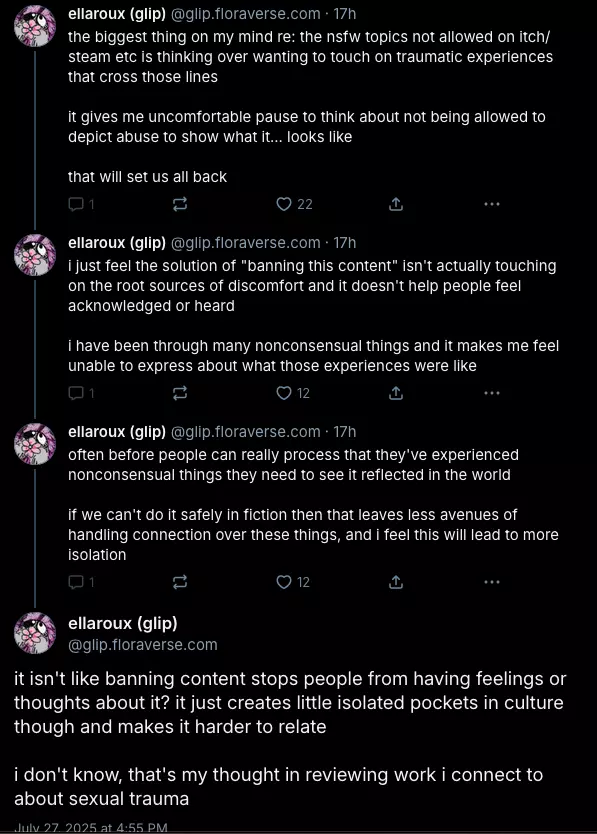Like the second post with 12 likes

tap(293, 393)
